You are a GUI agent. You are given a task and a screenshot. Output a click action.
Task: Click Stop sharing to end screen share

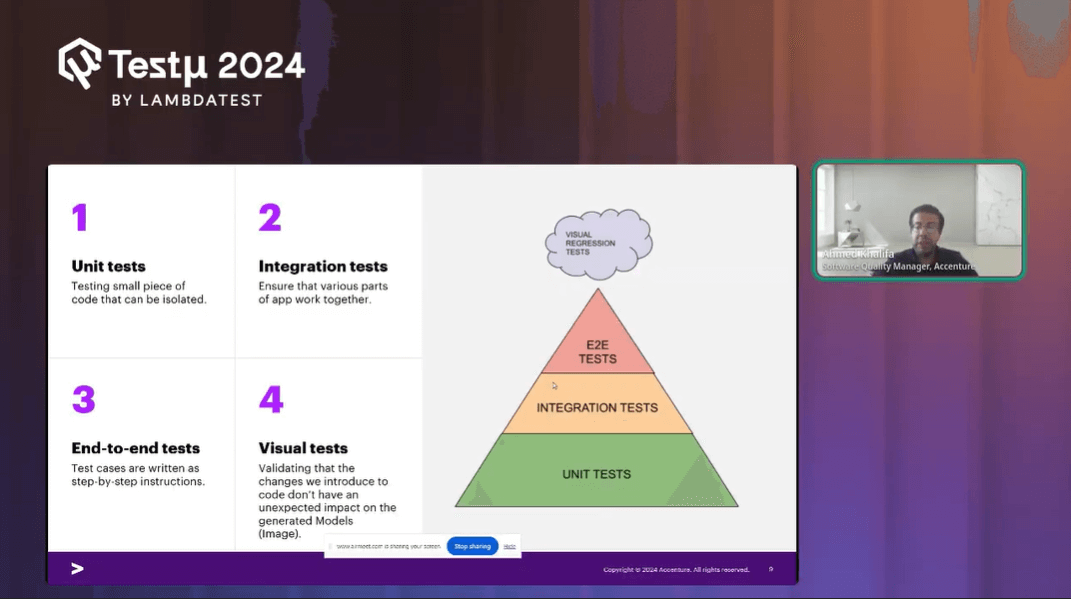471,546
